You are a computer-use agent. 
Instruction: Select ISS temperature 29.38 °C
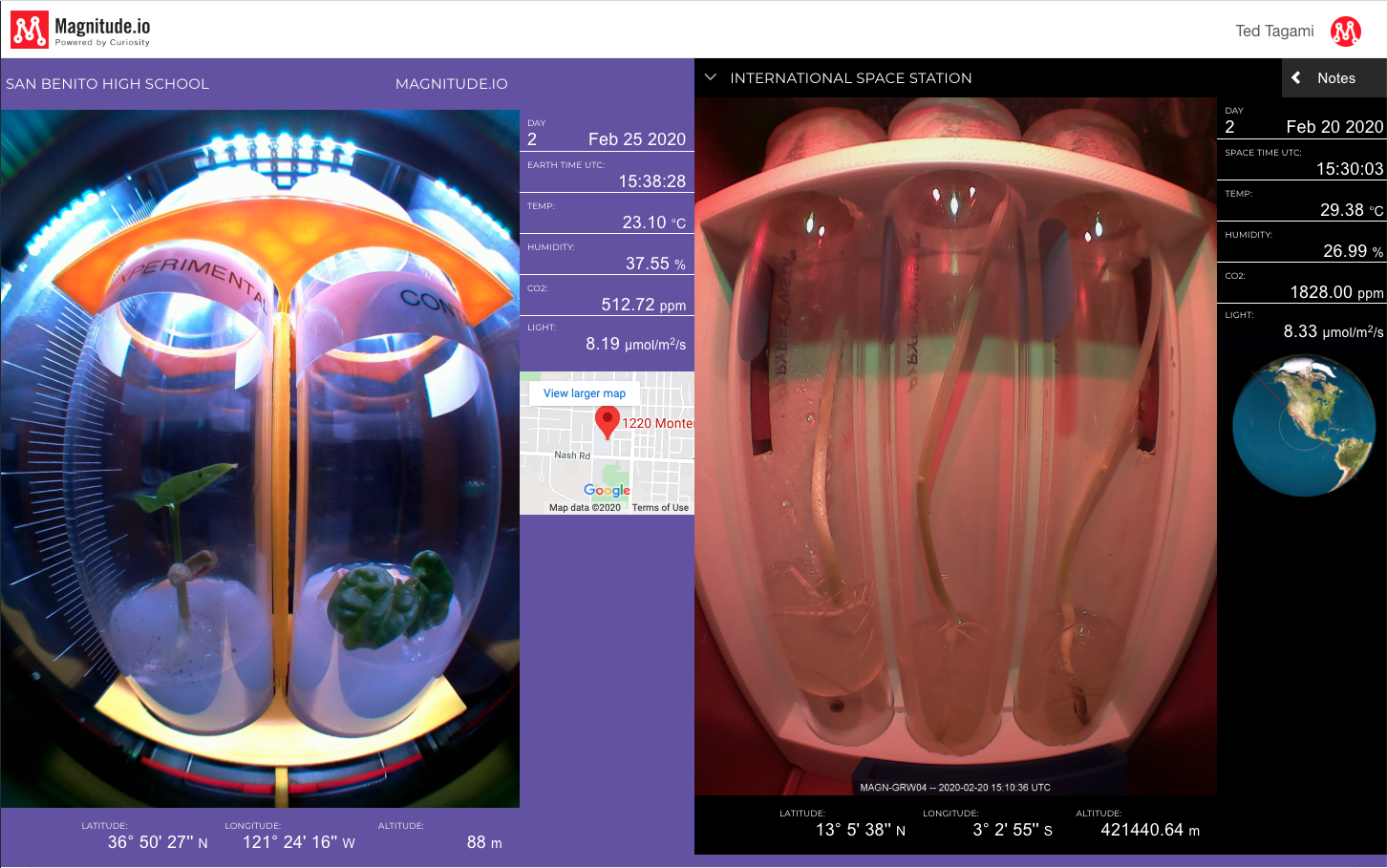tap(1352, 210)
